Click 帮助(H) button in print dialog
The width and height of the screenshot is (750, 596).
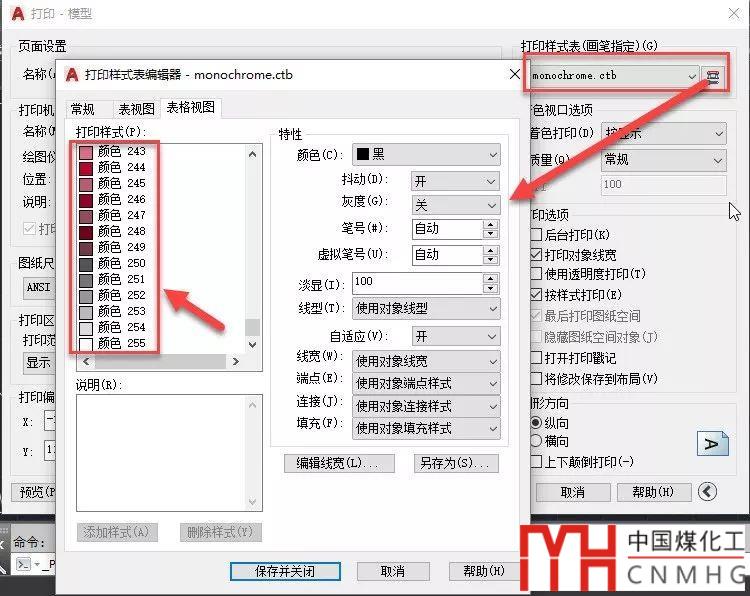click(653, 492)
